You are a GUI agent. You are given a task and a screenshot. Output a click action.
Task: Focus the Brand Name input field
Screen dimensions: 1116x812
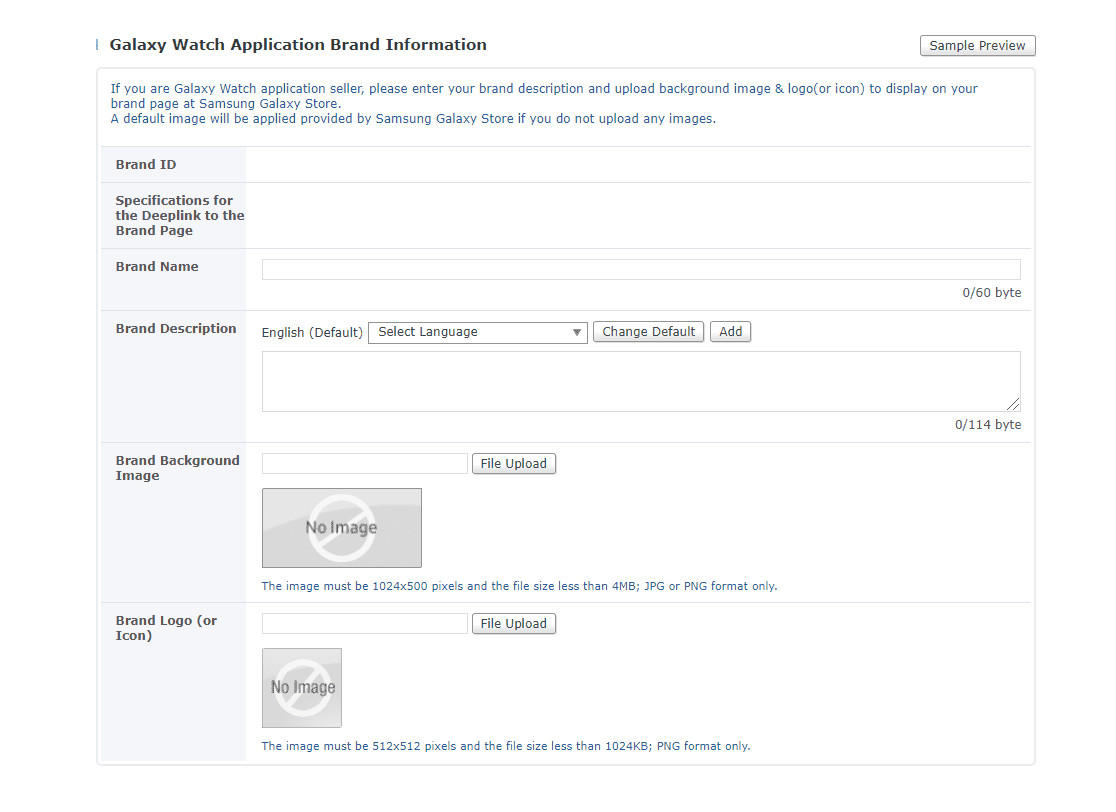(641, 269)
